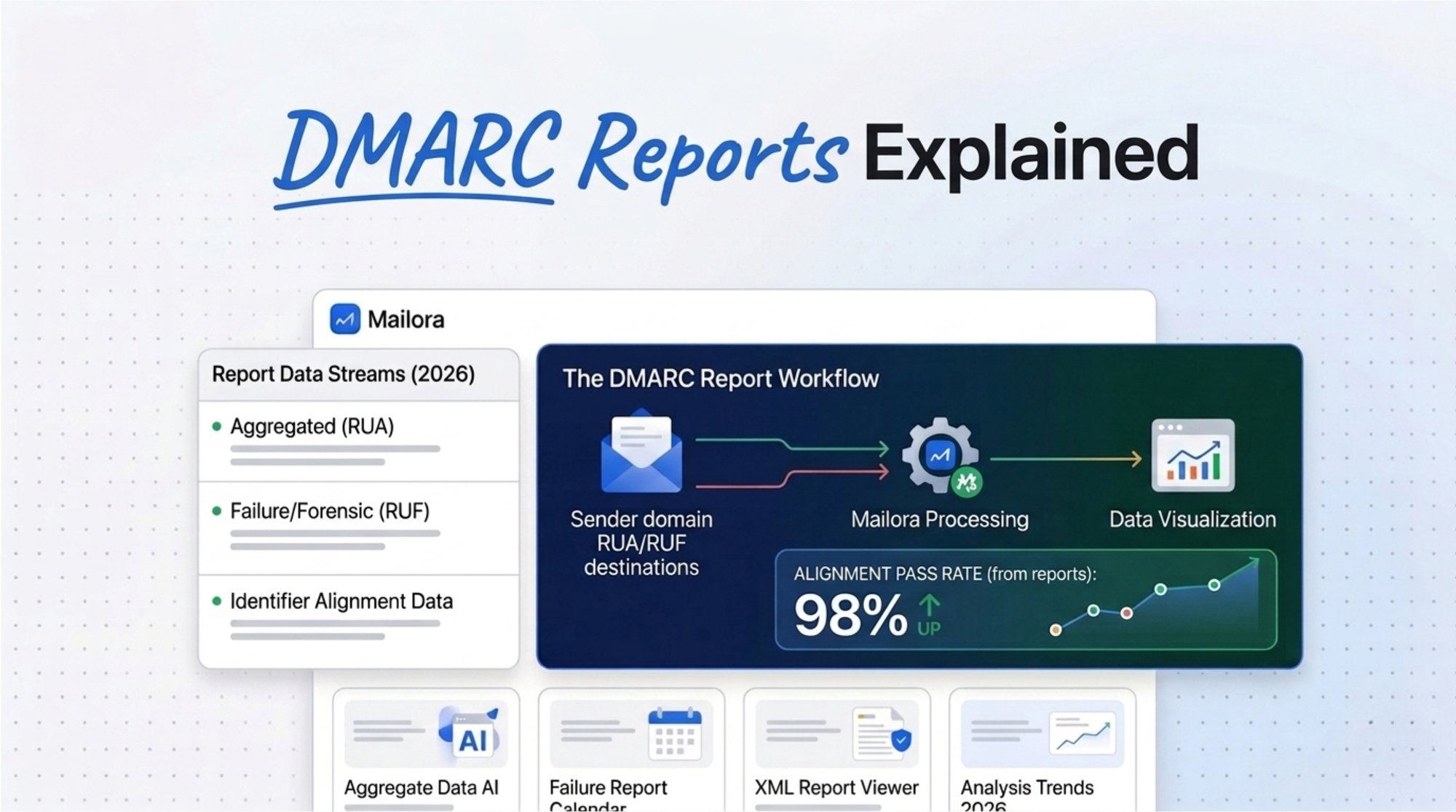Click the Identifier Alignment green status dot

pos(216,601)
